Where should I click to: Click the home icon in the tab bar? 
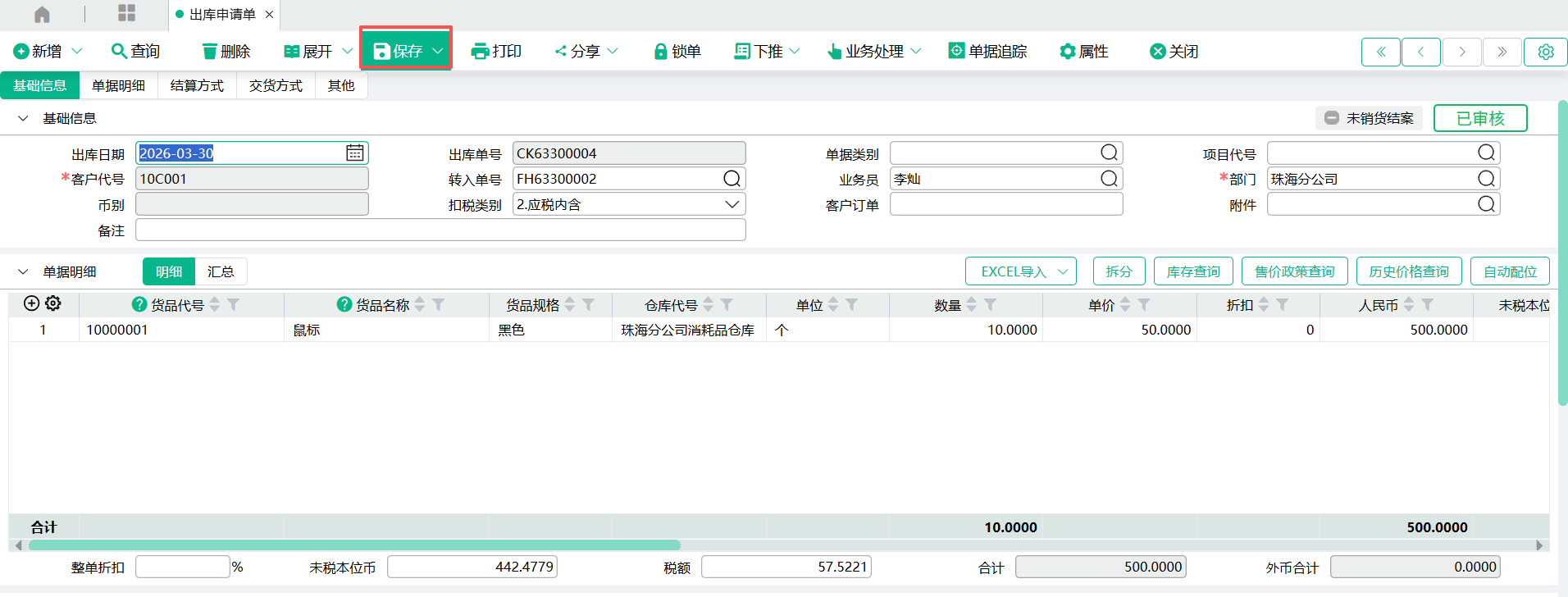(x=42, y=14)
